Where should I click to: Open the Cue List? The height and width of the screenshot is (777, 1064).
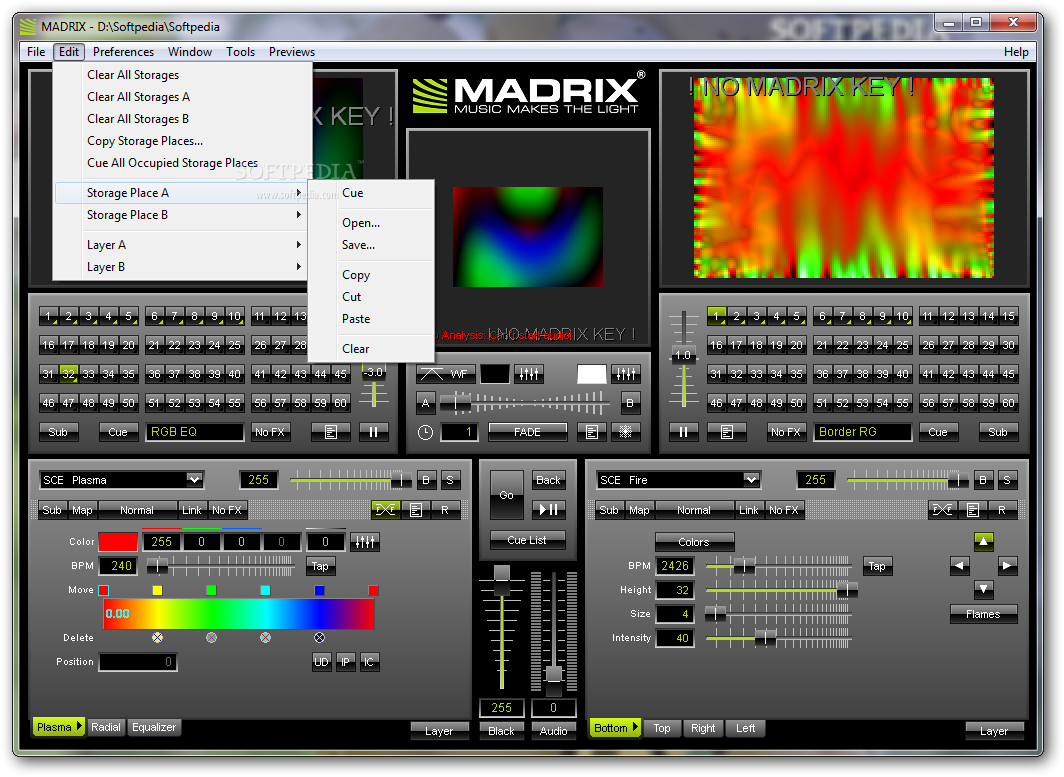[x=527, y=540]
